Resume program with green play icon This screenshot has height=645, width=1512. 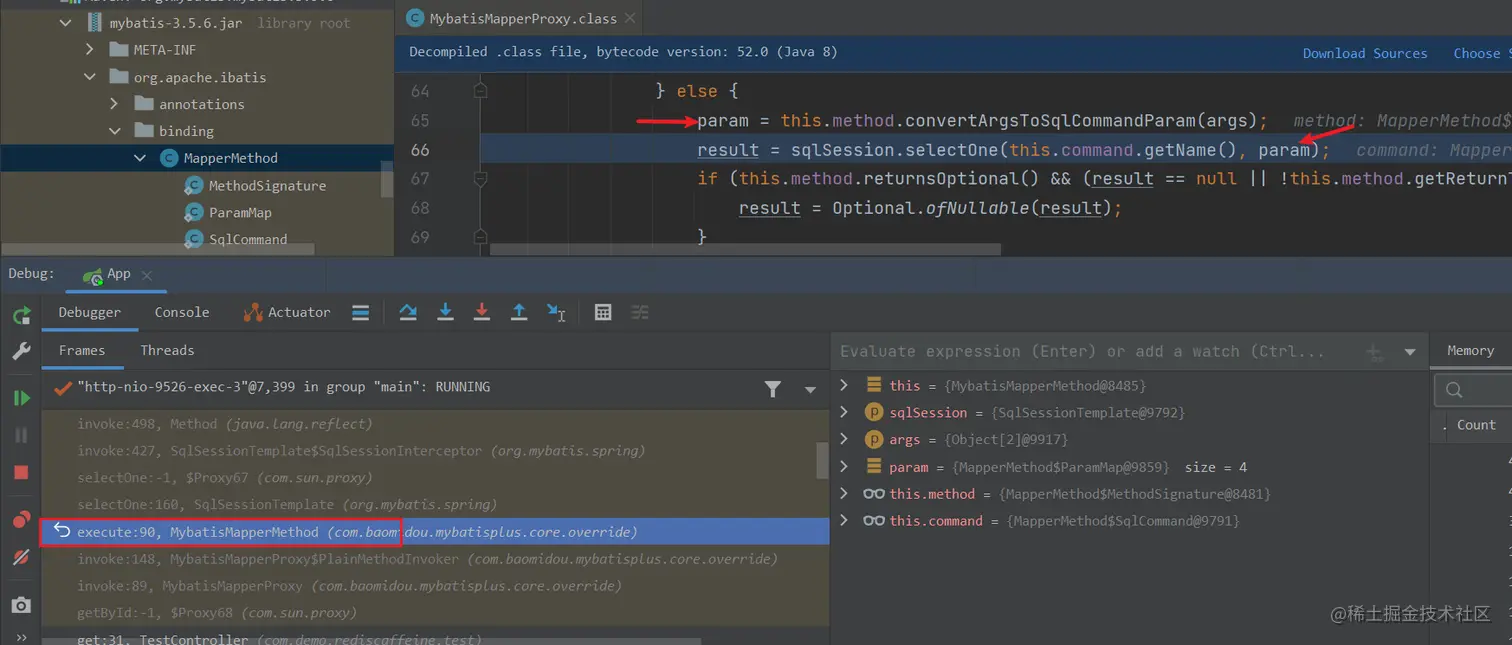(x=21, y=398)
